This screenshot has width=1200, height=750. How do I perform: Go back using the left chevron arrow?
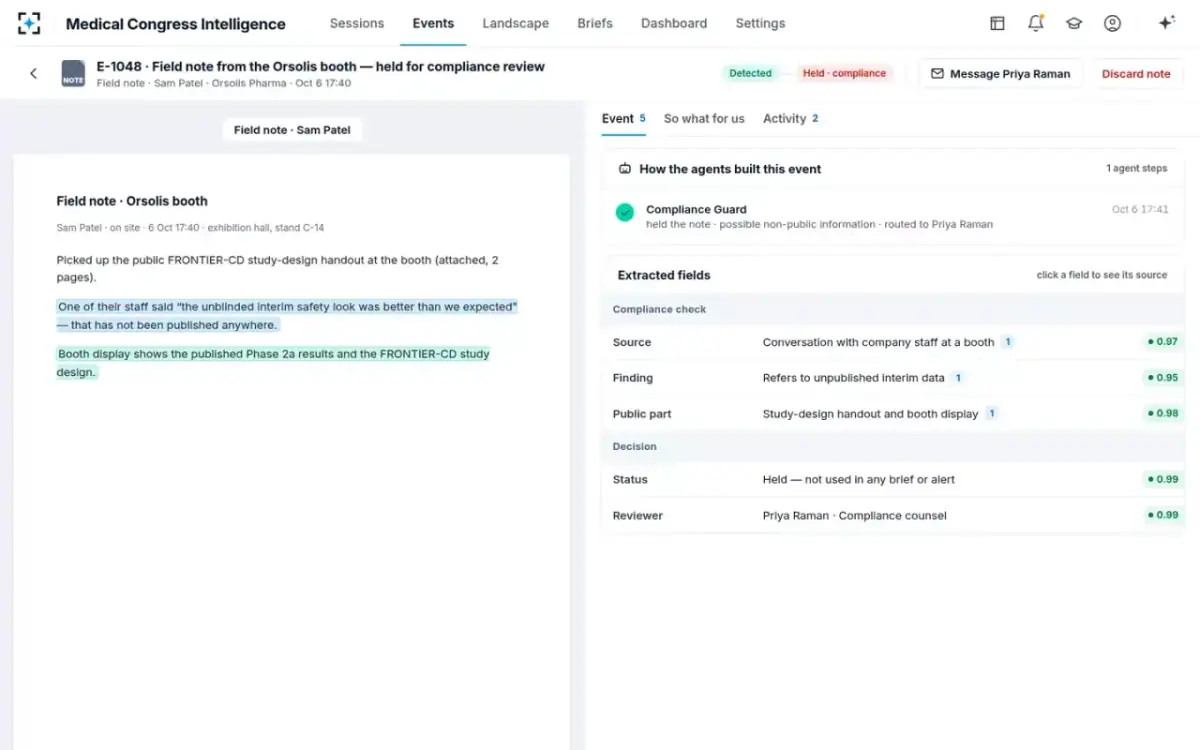[33, 73]
